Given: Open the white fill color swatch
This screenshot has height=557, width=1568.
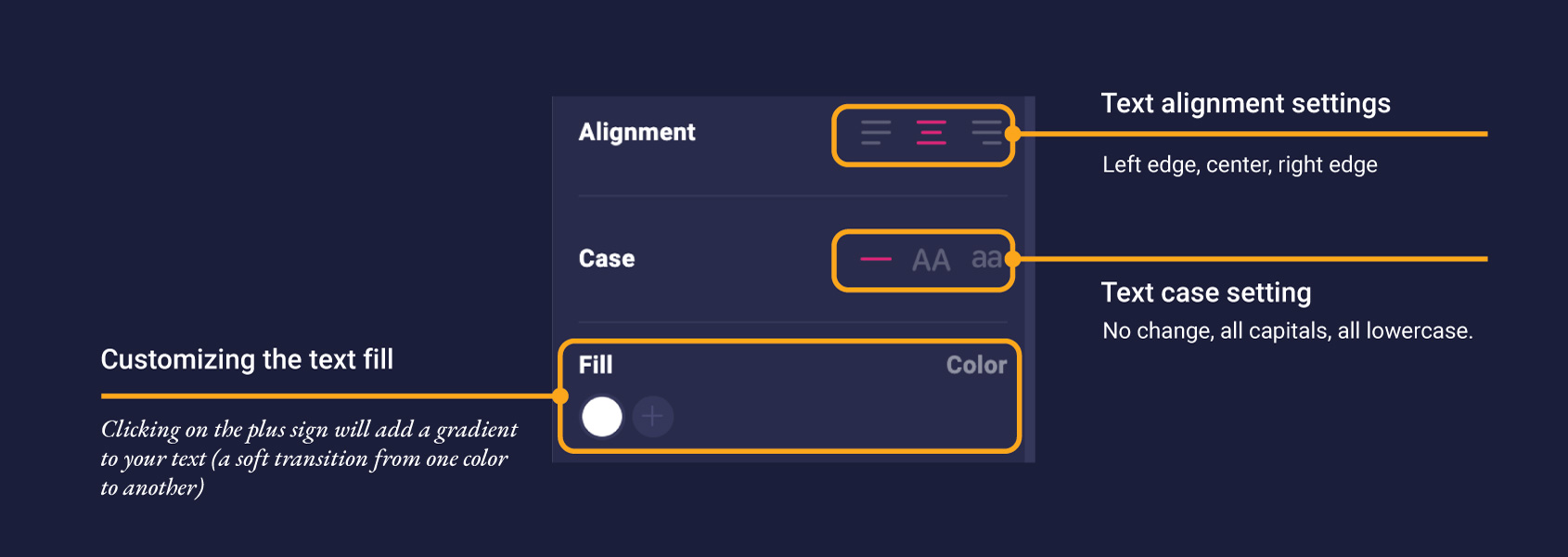Looking at the screenshot, I should pos(601,416).
